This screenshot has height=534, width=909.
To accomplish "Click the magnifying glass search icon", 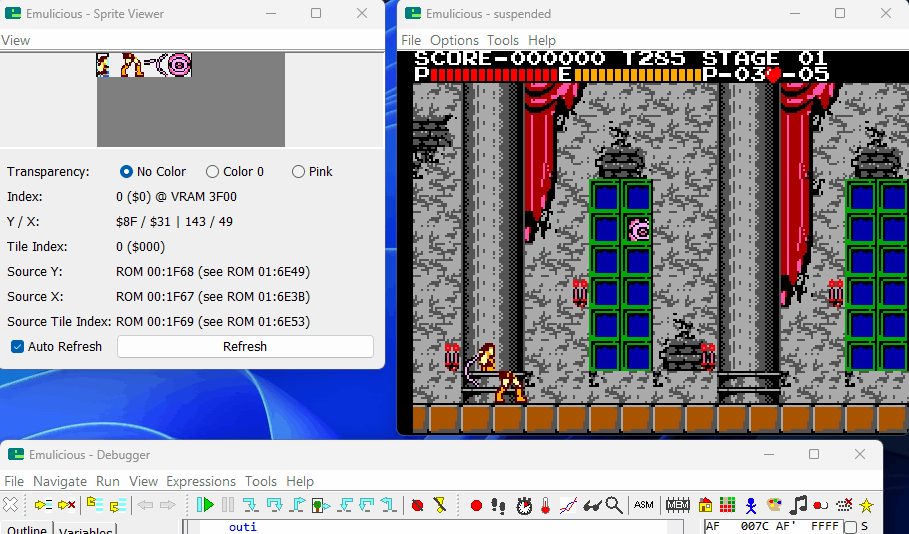I will tap(614, 505).
